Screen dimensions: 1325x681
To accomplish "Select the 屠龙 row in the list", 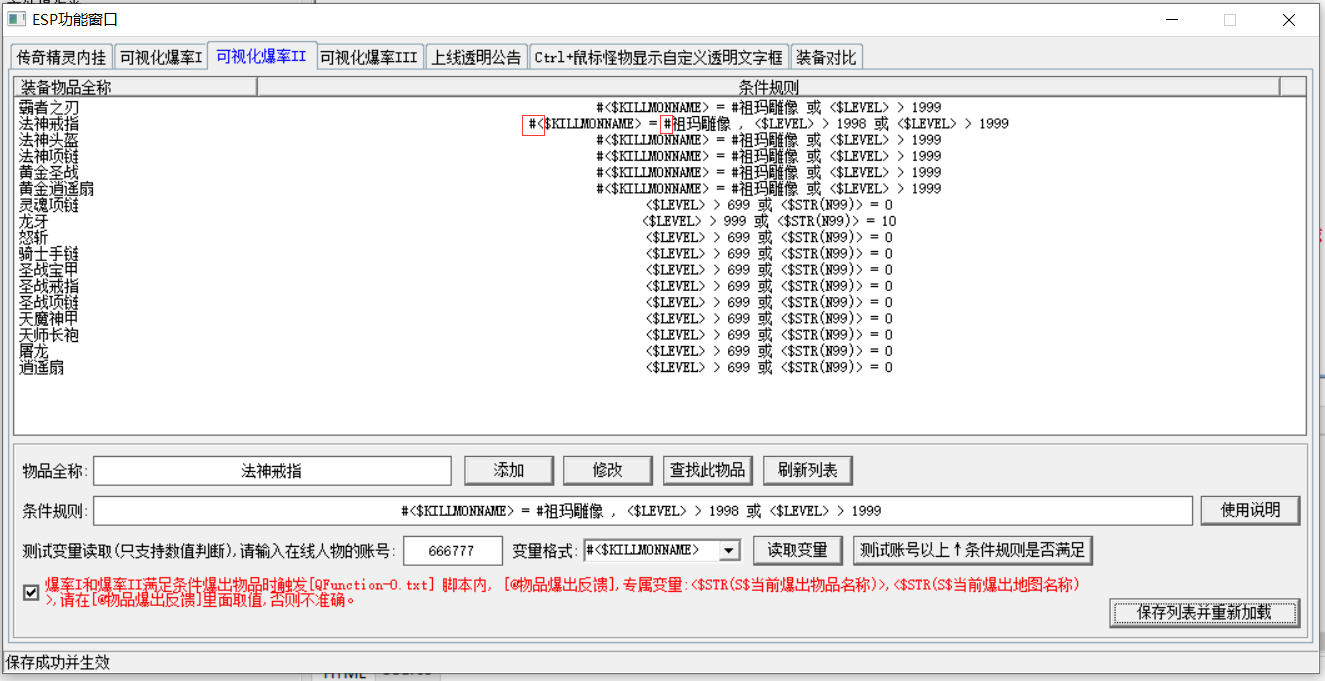I will 34,351.
